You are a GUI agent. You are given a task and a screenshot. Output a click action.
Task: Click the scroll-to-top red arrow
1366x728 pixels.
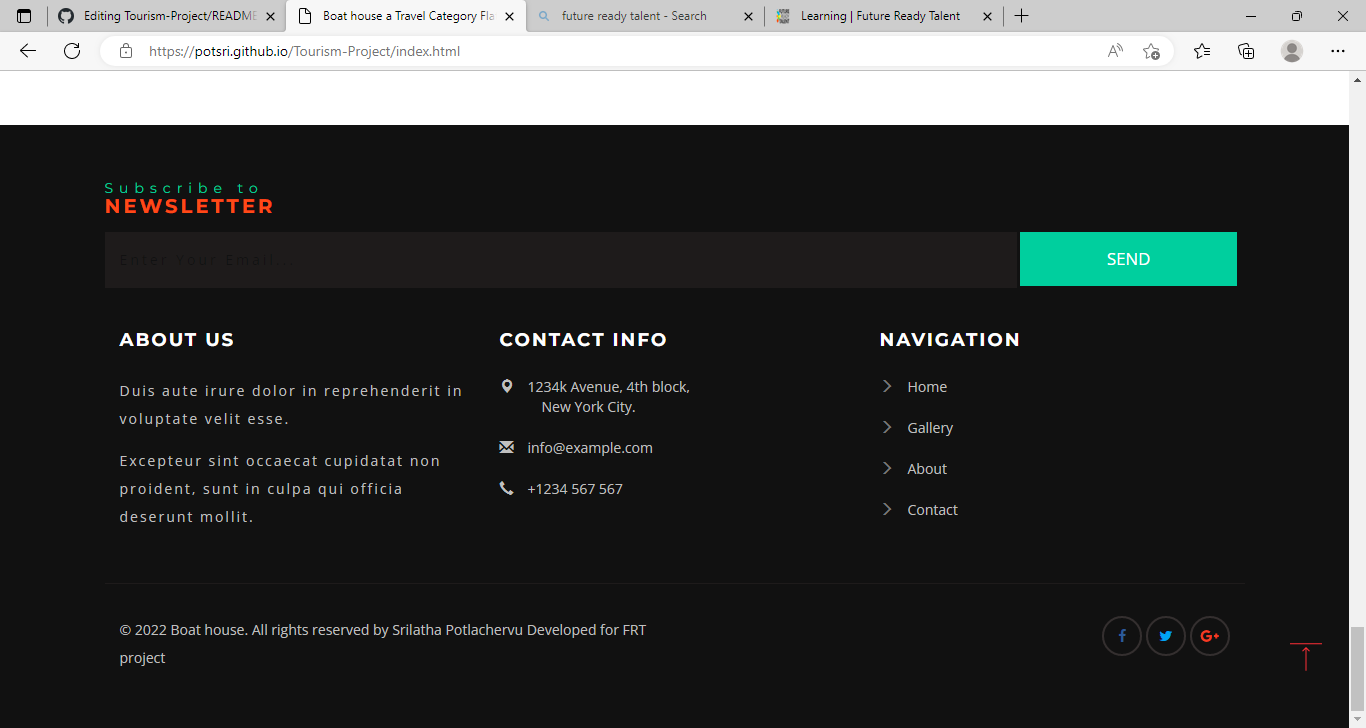click(x=1306, y=657)
